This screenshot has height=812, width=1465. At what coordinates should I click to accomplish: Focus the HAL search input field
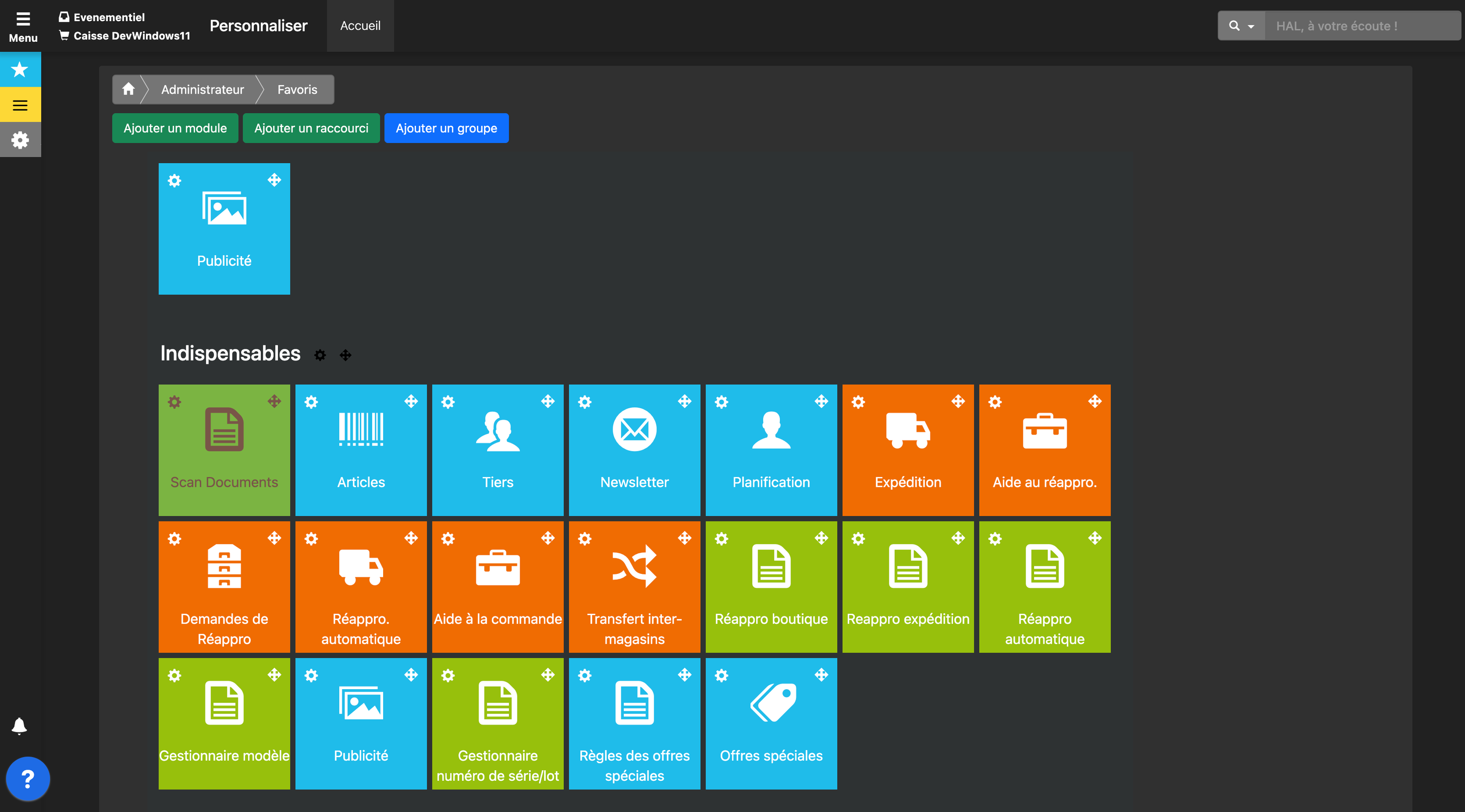coord(1363,26)
